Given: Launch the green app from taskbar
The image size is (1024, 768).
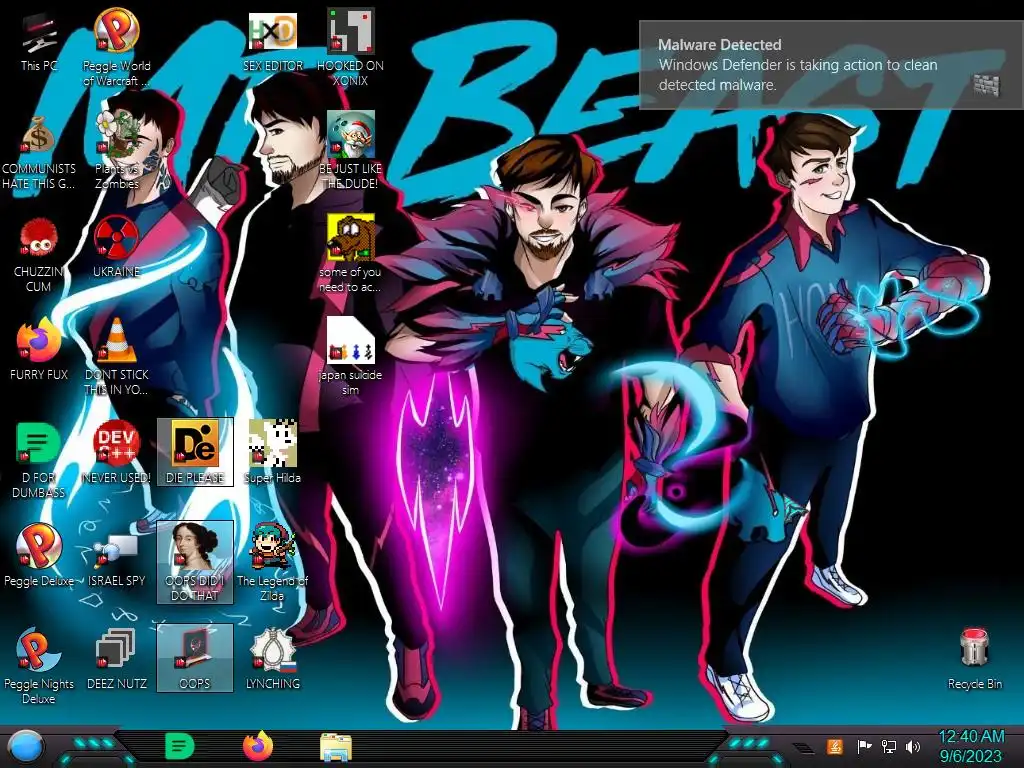Looking at the screenshot, I should tap(180, 747).
